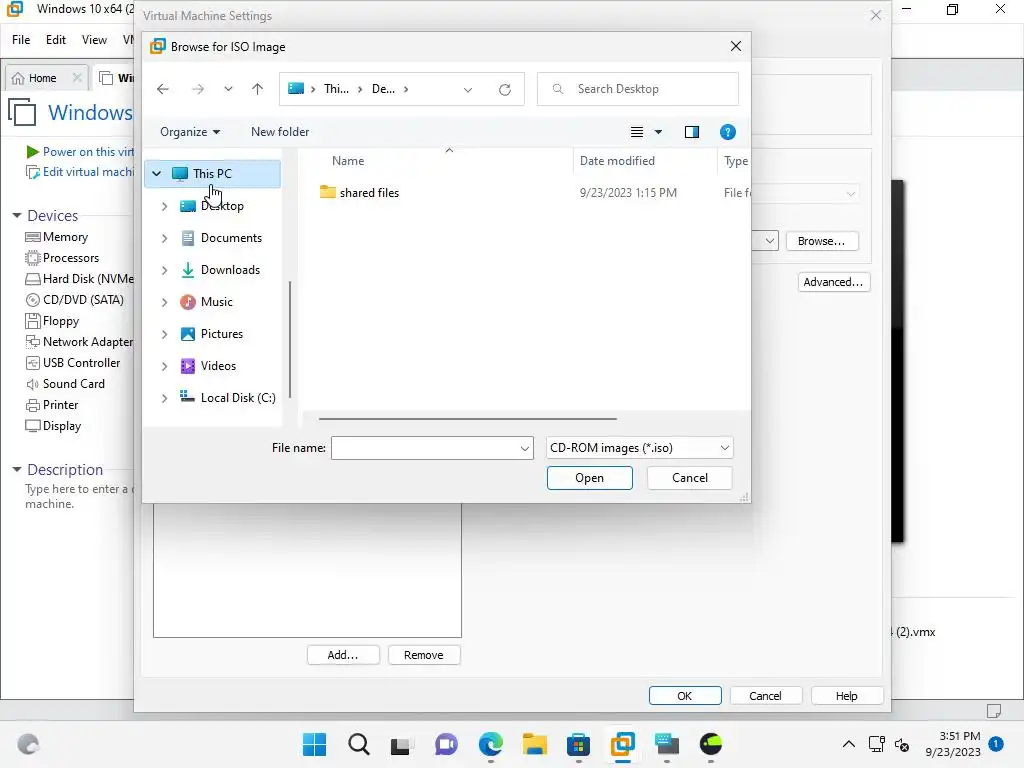Open the recent locations chevron
Viewport: 1024px width, 768px height.
click(228, 89)
